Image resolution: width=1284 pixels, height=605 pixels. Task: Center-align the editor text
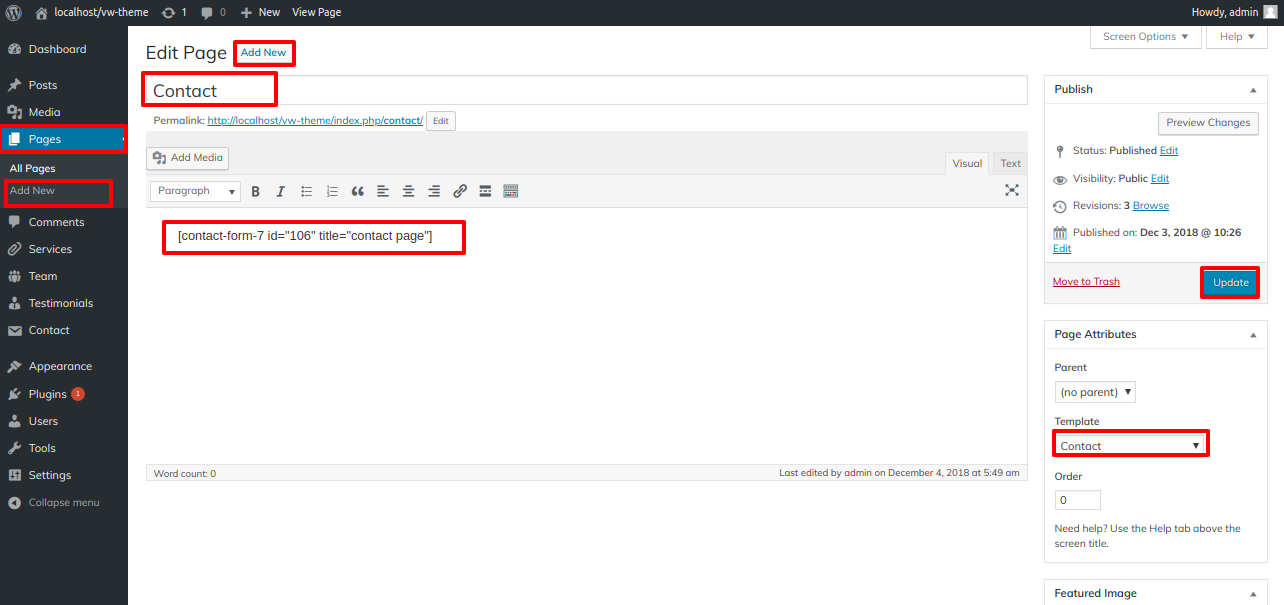pyautogui.click(x=408, y=191)
